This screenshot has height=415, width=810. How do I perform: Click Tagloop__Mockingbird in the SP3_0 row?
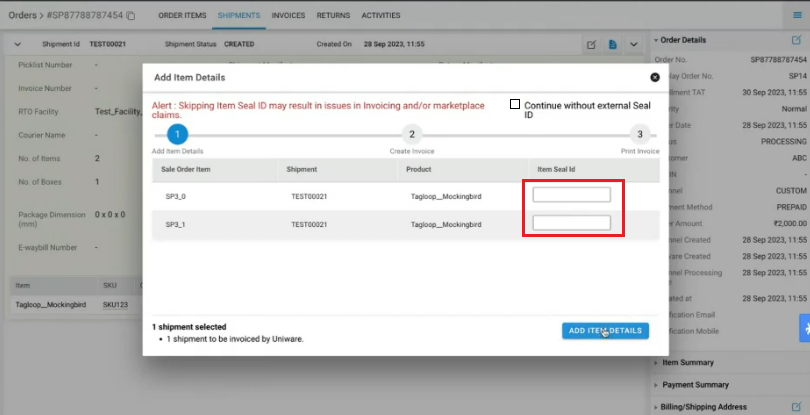pyautogui.click(x=446, y=196)
